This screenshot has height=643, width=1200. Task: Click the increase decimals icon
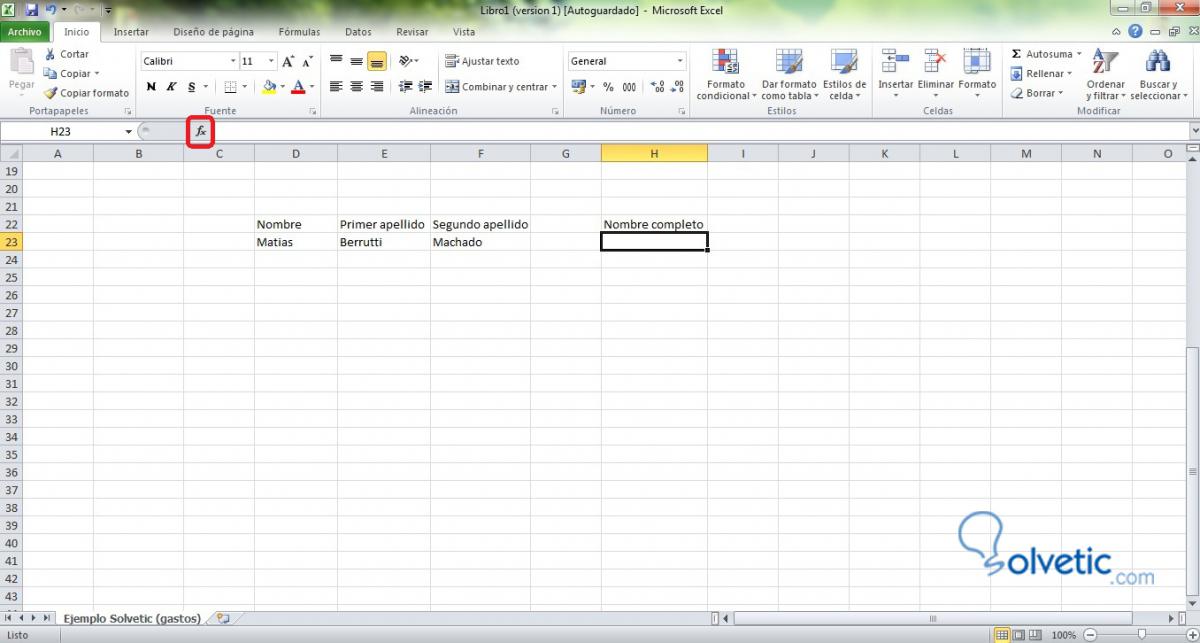coord(657,87)
